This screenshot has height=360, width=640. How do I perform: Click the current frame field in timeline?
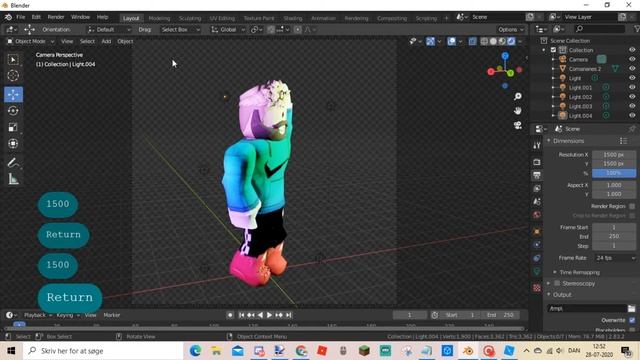point(409,315)
